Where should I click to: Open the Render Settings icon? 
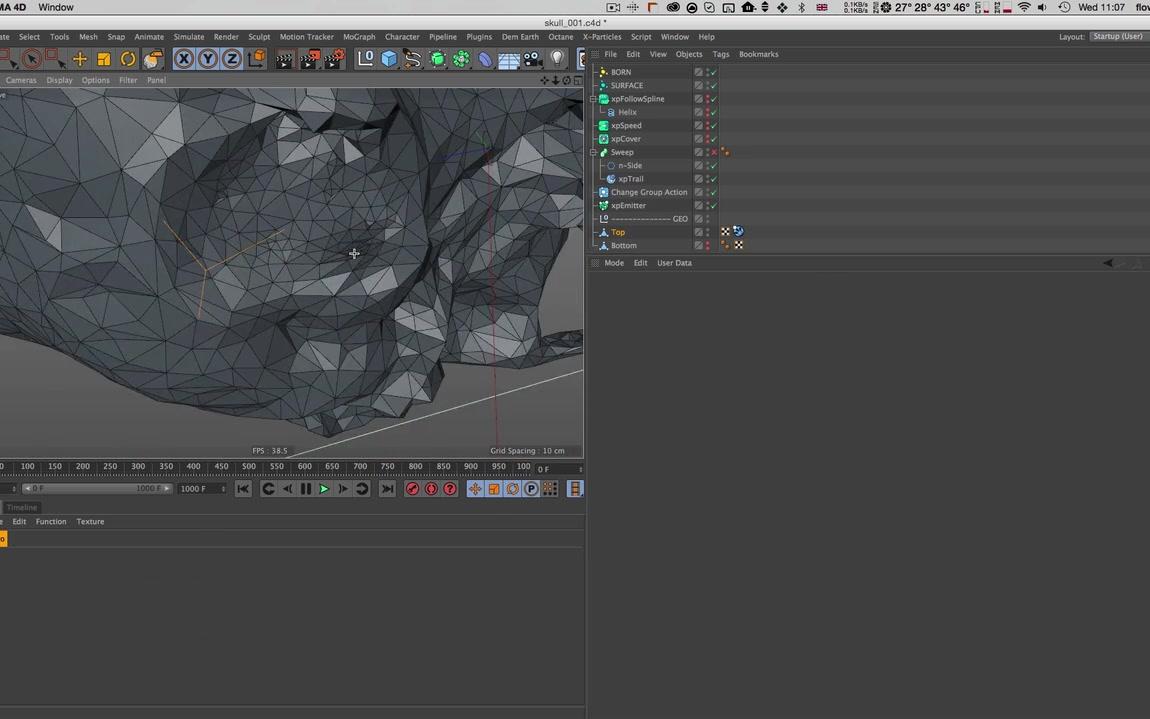coord(334,59)
